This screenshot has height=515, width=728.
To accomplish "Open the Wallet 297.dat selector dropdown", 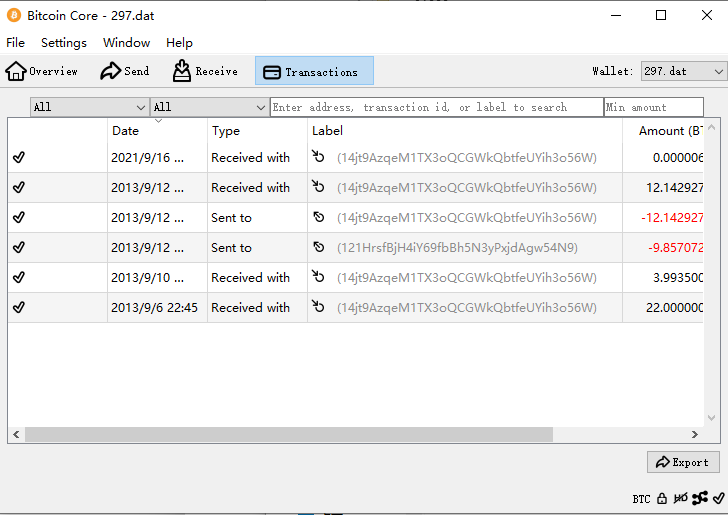I will 683,71.
